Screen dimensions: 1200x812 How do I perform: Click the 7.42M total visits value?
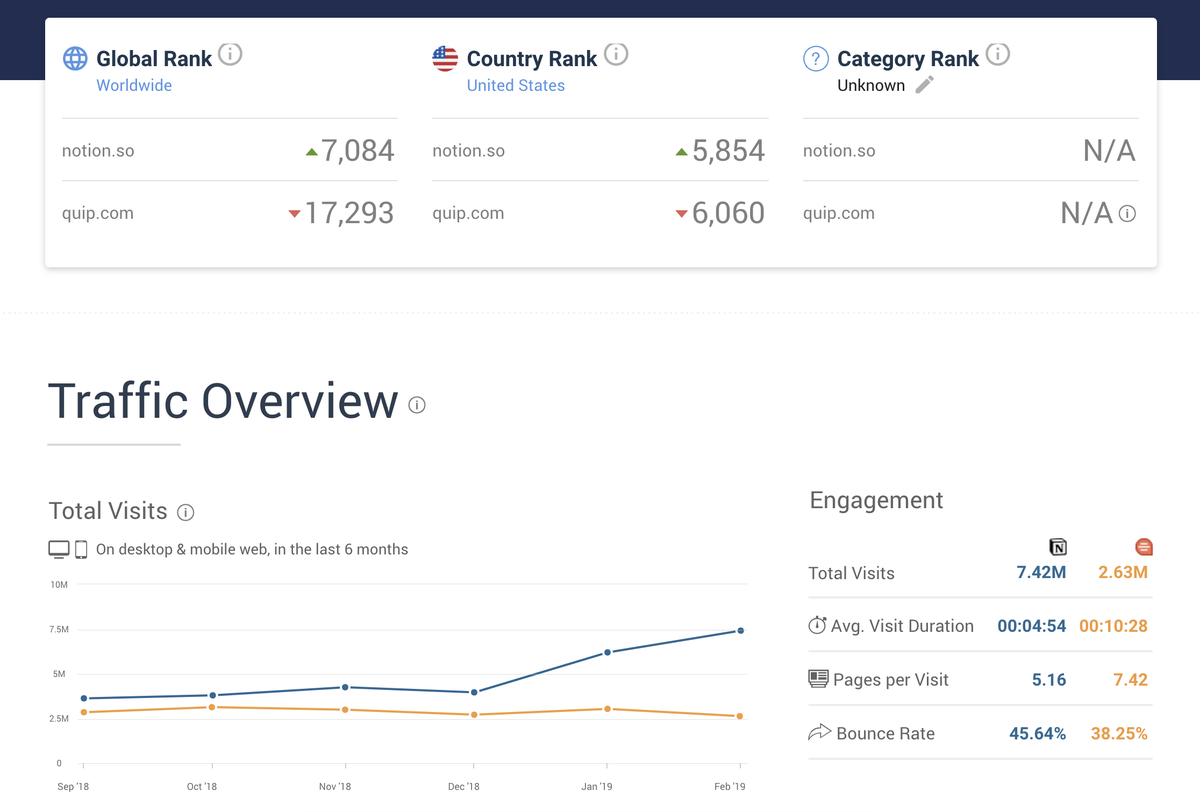click(1041, 573)
